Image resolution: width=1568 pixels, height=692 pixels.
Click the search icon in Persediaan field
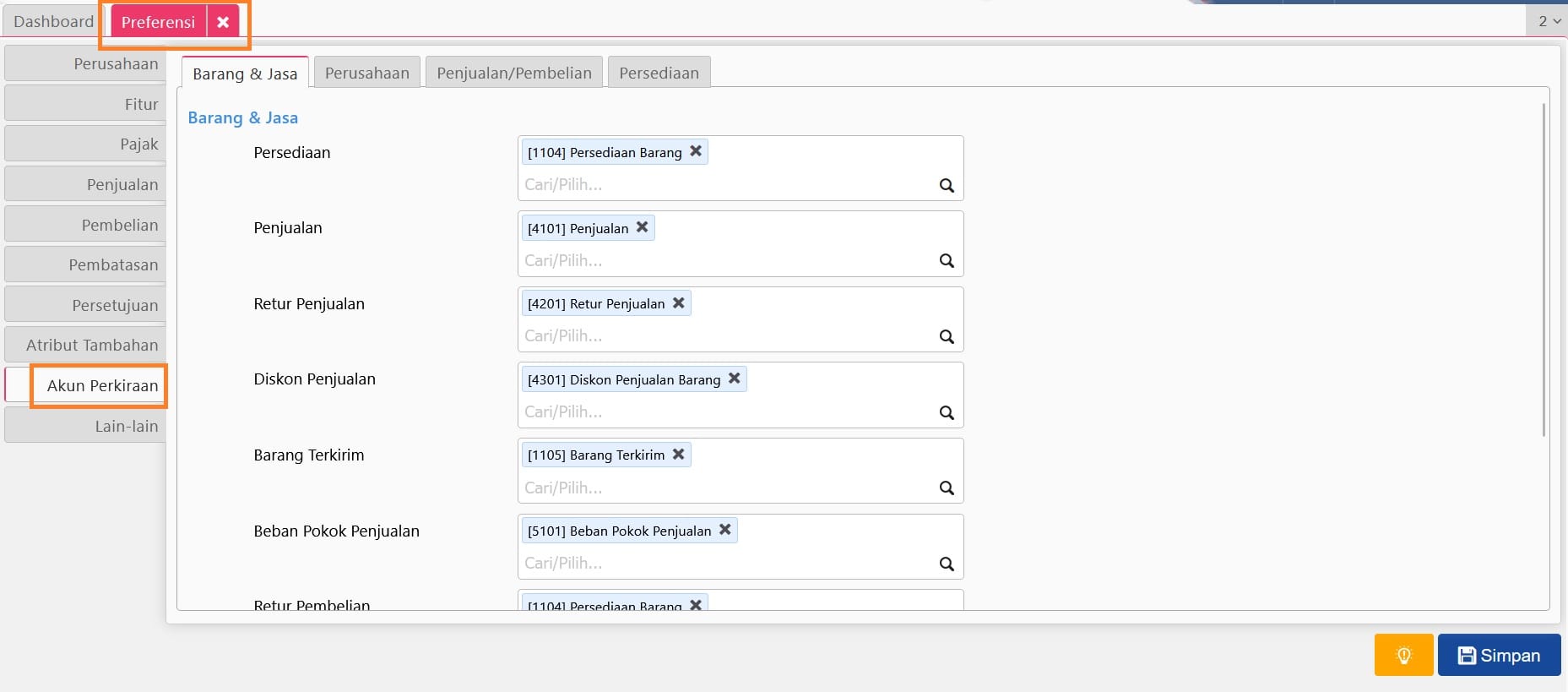click(947, 186)
